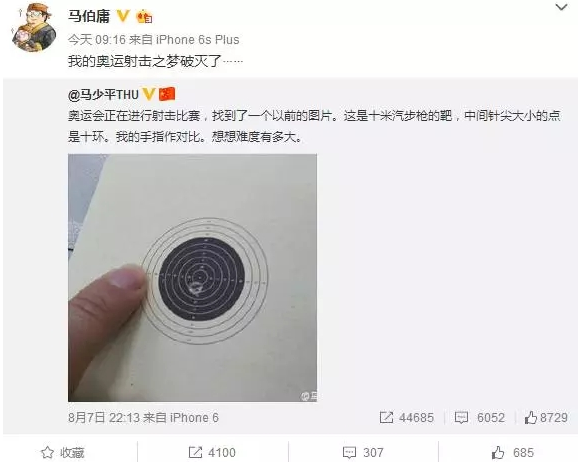This screenshot has width=582, height=475.
Task: Click the iPhone 6s Plus source link
Action: pyautogui.click(x=197, y=39)
